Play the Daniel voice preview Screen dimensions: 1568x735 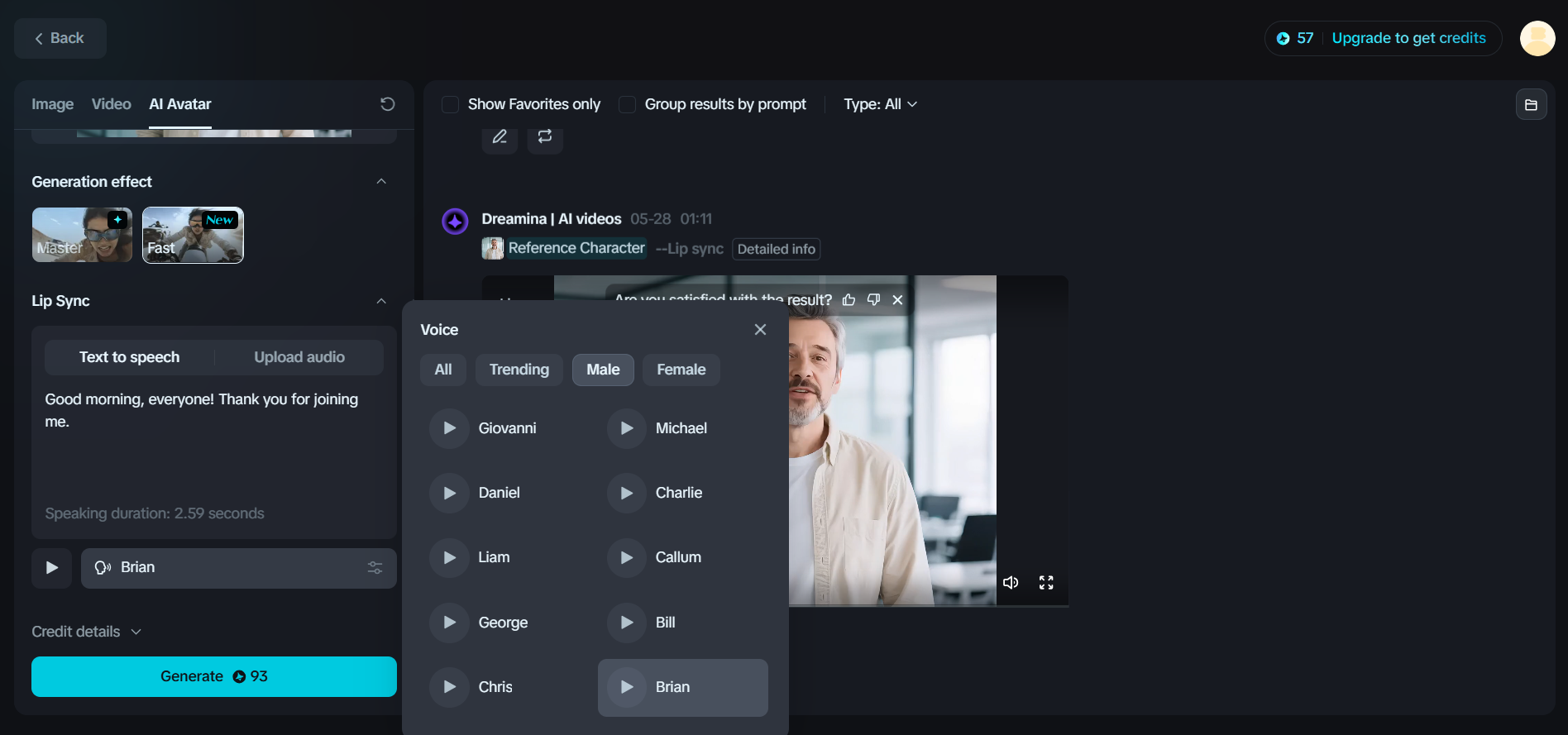(449, 493)
